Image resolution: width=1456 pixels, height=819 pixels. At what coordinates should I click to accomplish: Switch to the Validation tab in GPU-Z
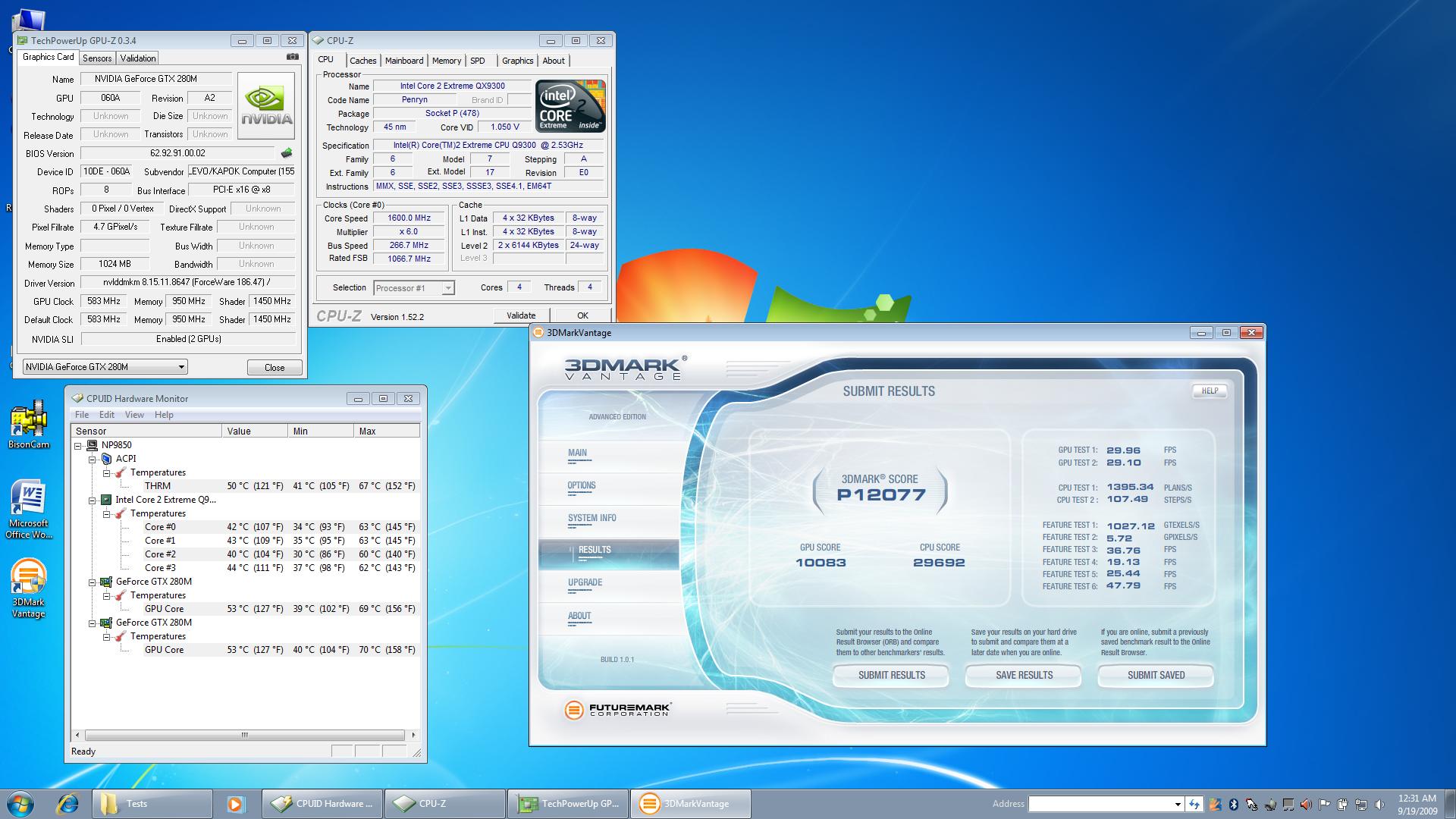point(138,58)
